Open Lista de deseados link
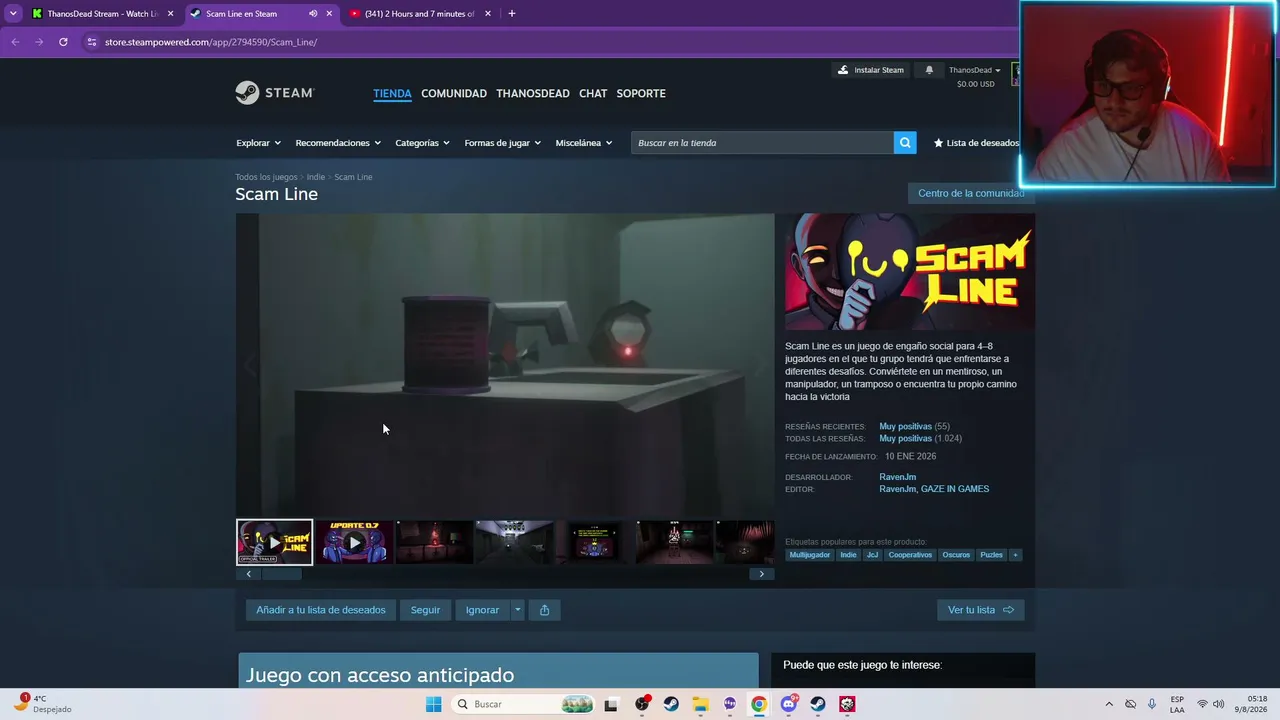The width and height of the screenshot is (1280, 720). (x=976, y=143)
